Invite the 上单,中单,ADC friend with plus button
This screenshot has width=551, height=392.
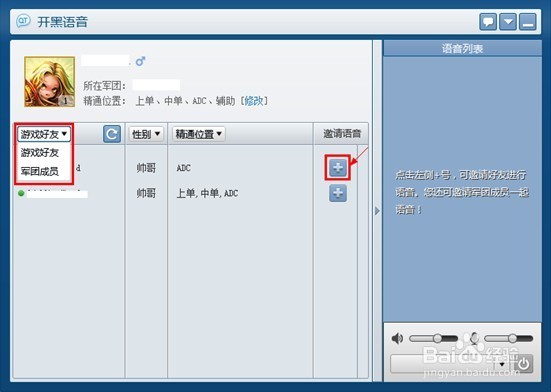click(338, 193)
